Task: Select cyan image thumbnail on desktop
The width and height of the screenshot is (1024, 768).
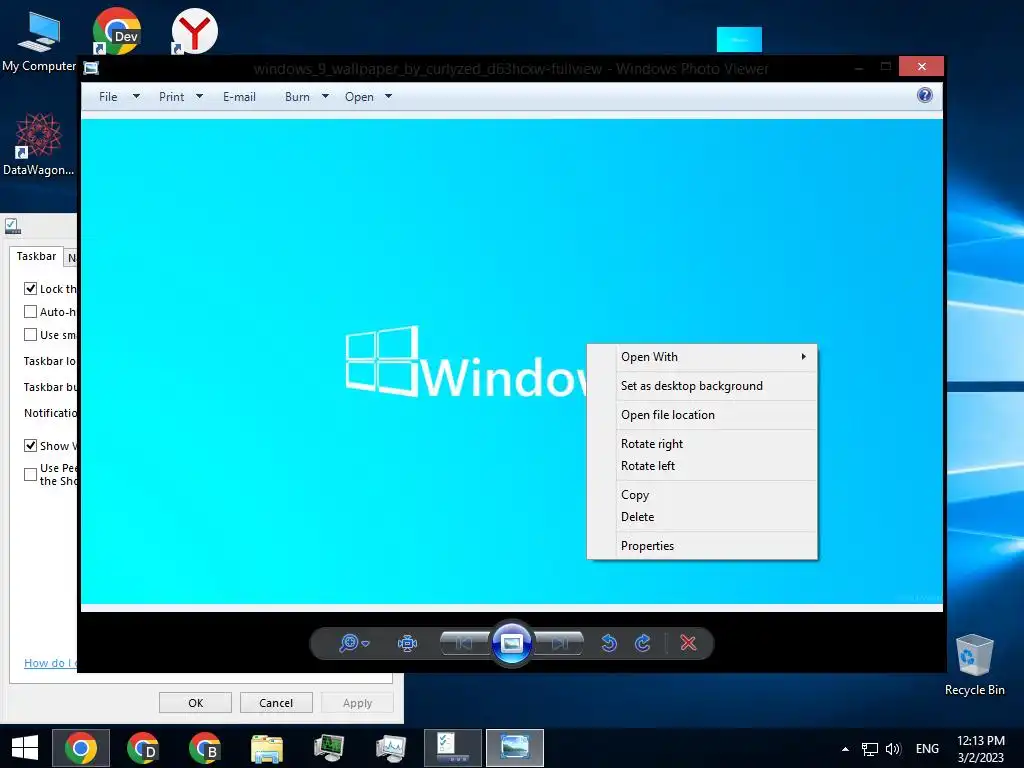Action: coord(739,39)
